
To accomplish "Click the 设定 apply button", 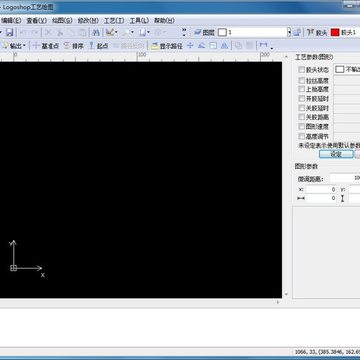I will (x=336, y=154).
